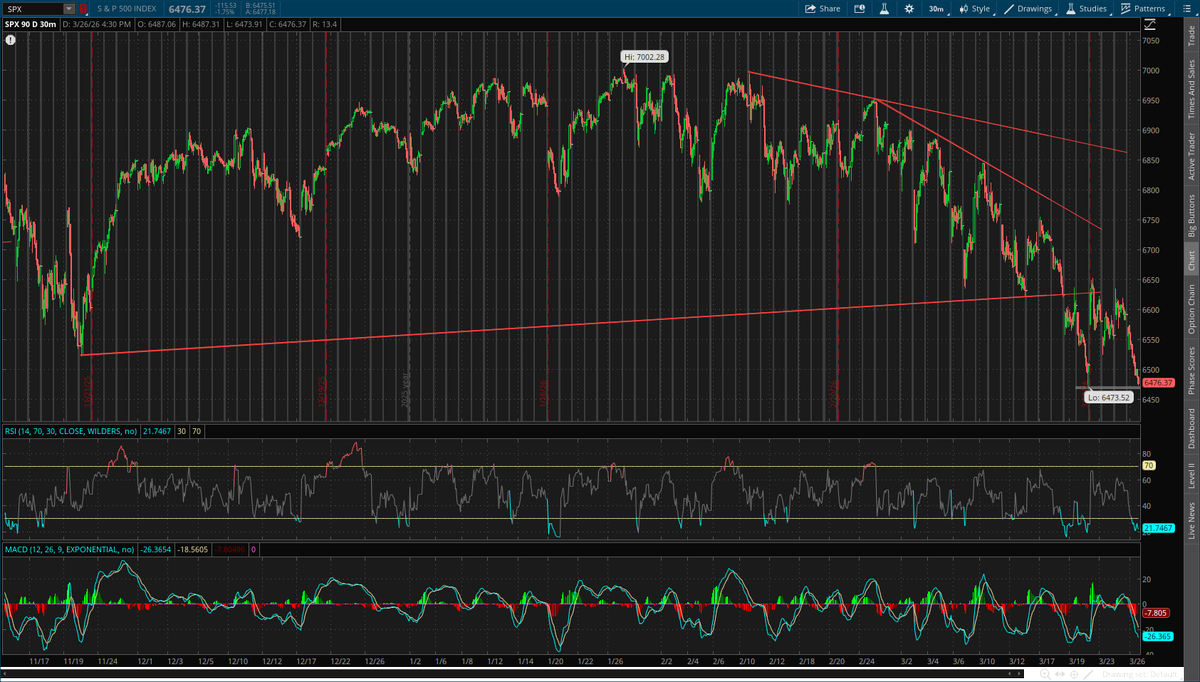The image size is (1200, 682).
Task: Open Edit Studies flask icon beside Share
Action: [x=884, y=8]
